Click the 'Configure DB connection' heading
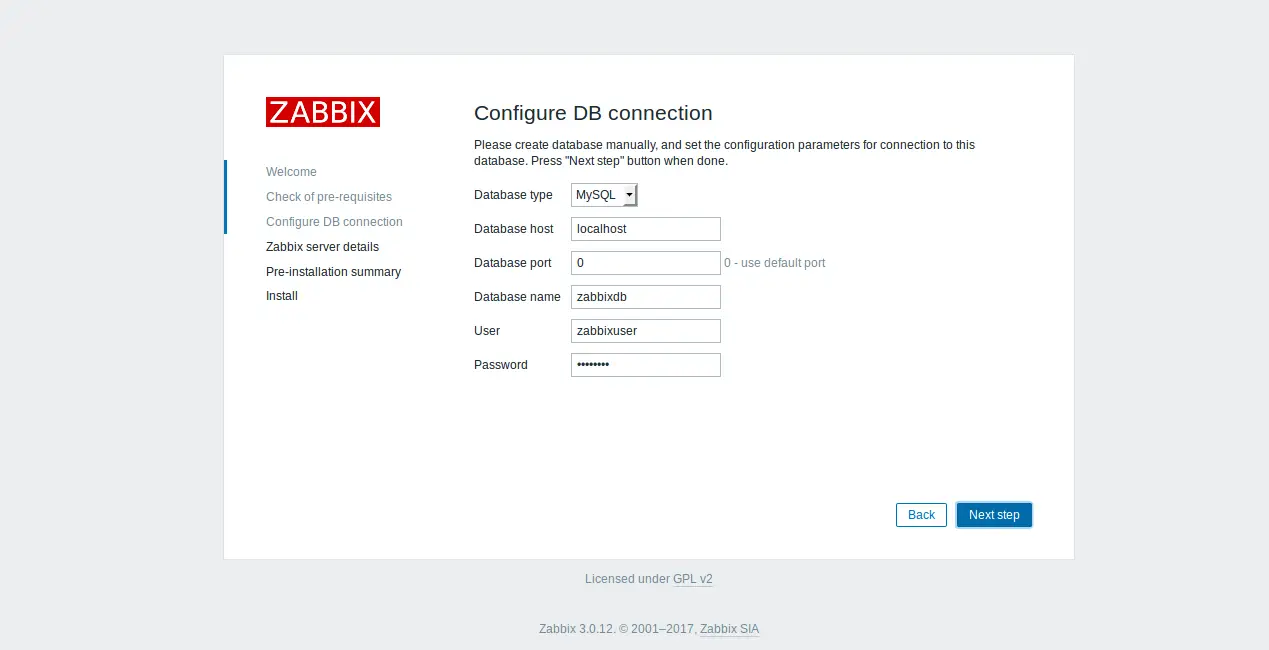Viewport: 1269px width, 650px height. pos(593,113)
